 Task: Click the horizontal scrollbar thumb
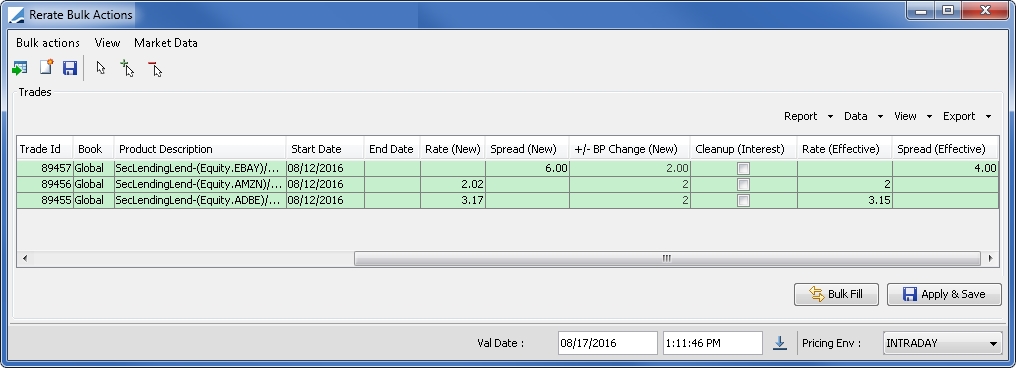[x=667, y=259]
